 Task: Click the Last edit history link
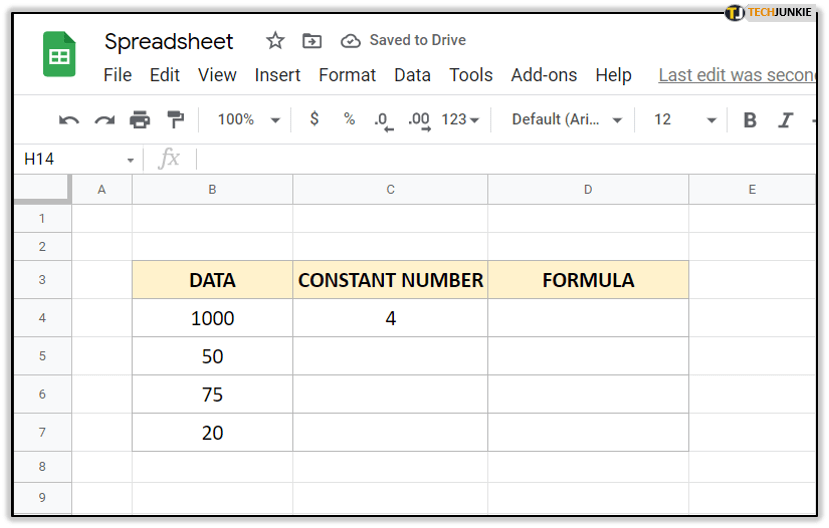736,75
